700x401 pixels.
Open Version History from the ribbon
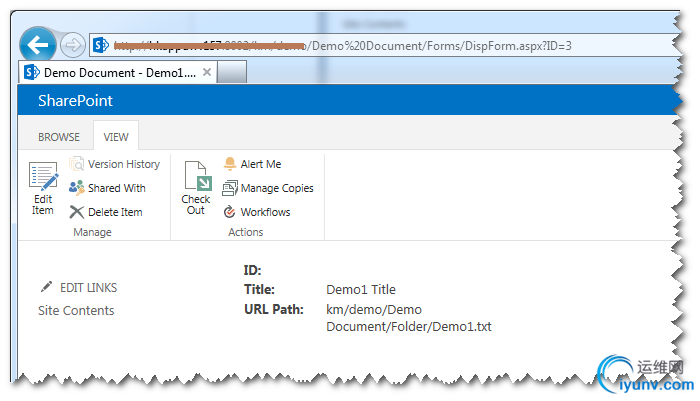(124, 164)
